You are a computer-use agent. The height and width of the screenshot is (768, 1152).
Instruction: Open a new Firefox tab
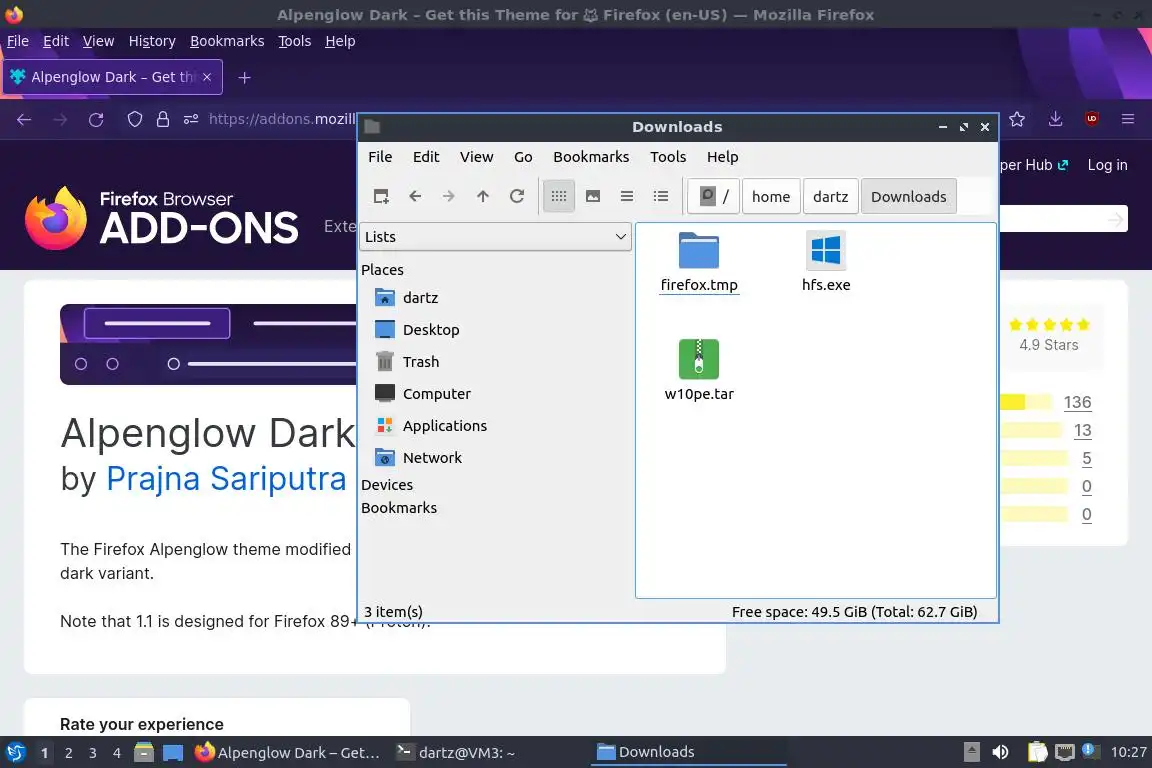(x=245, y=77)
